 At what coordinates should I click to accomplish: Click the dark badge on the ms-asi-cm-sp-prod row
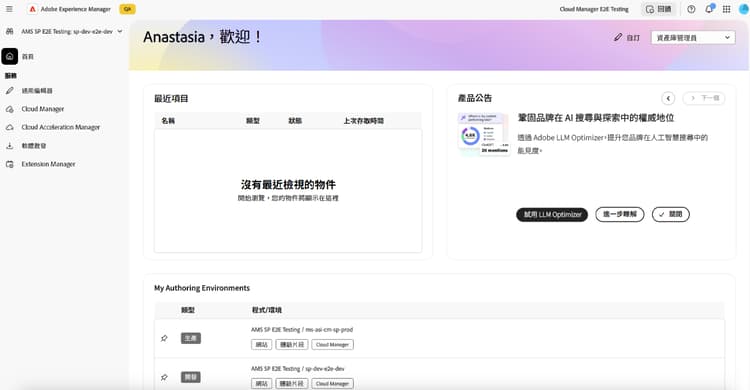coord(191,338)
